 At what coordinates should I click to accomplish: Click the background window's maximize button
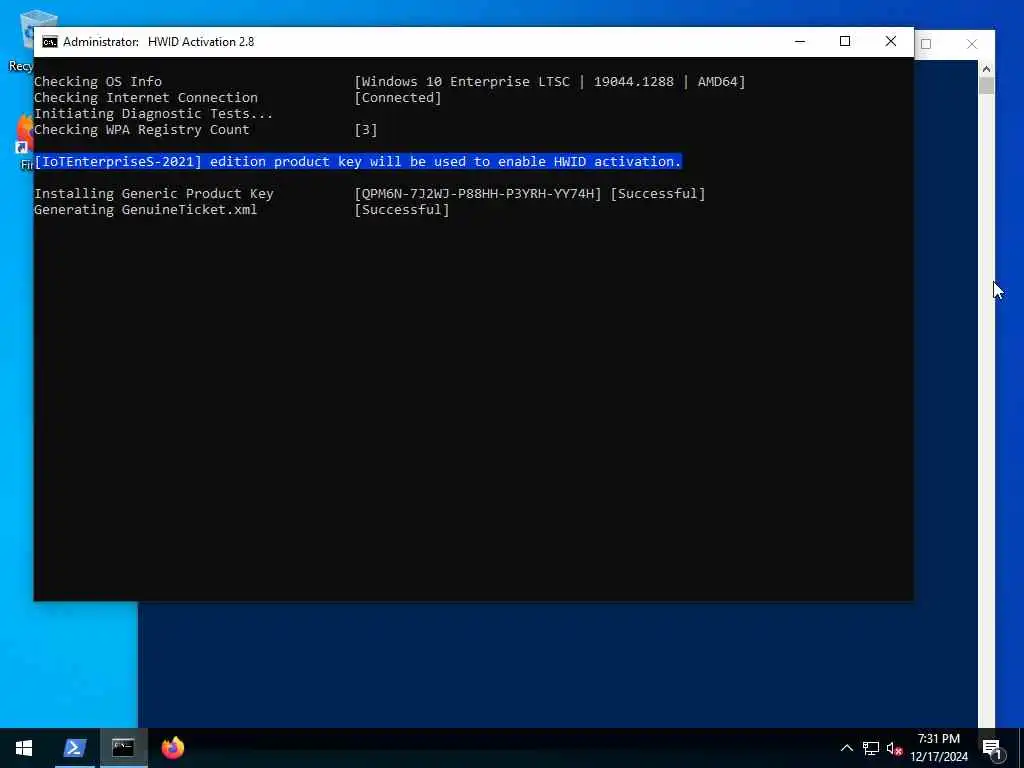[926, 44]
